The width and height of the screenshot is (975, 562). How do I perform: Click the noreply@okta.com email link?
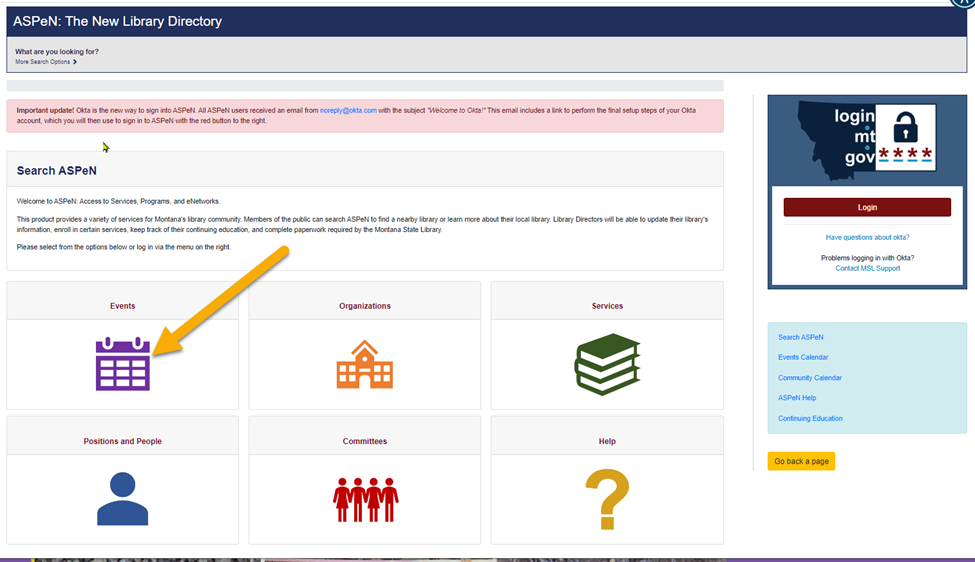pos(348,110)
